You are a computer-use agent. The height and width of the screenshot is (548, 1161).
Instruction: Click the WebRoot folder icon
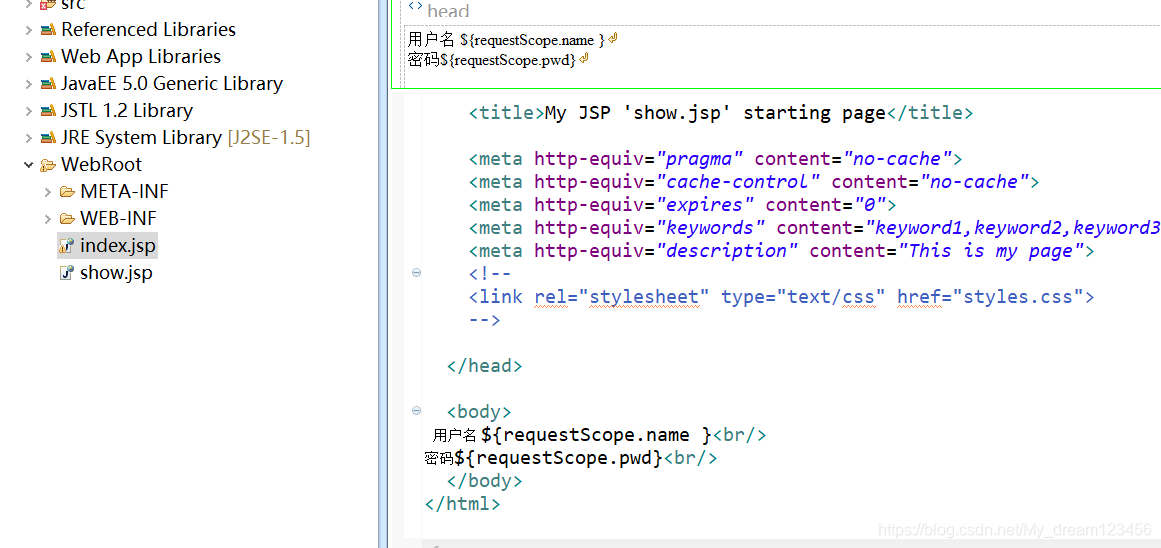click(48, 165)
